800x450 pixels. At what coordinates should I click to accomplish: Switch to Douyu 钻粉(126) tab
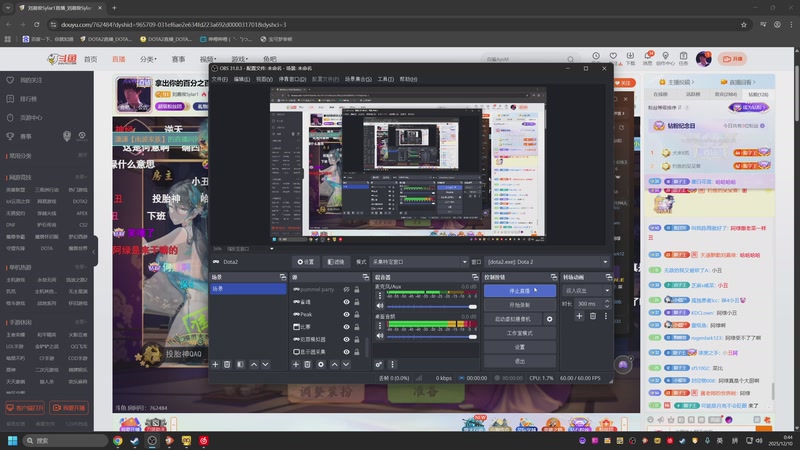(x=758, y=94)
